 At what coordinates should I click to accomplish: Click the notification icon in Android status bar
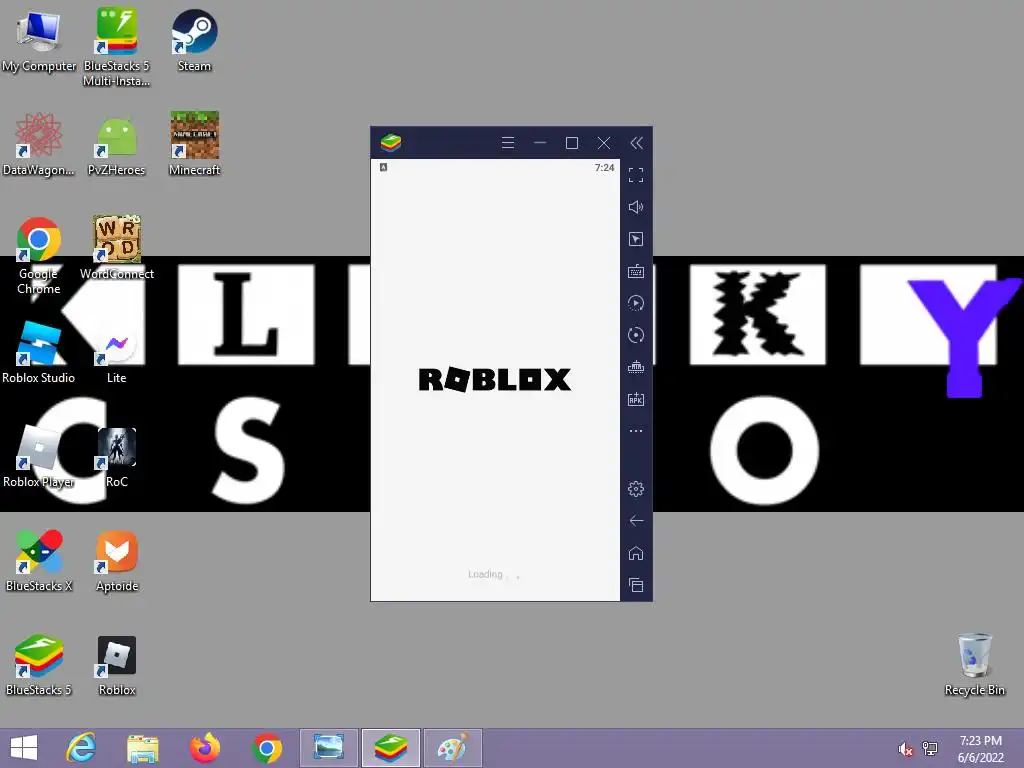[384, 167]
